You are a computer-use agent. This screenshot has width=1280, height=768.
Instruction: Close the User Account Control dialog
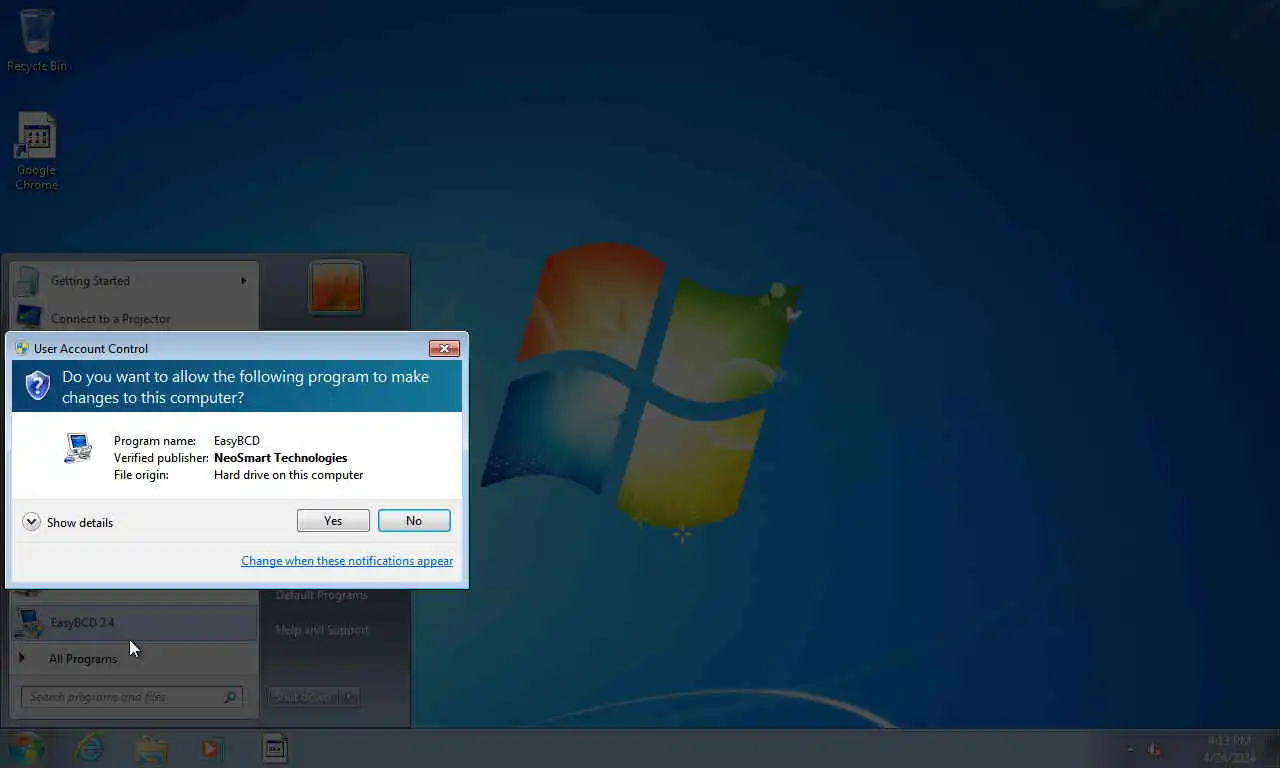[444, 348]
